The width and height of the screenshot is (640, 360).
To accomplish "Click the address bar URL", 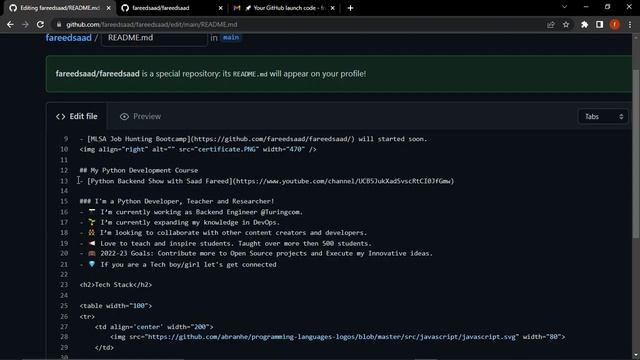I will [152, 24].
